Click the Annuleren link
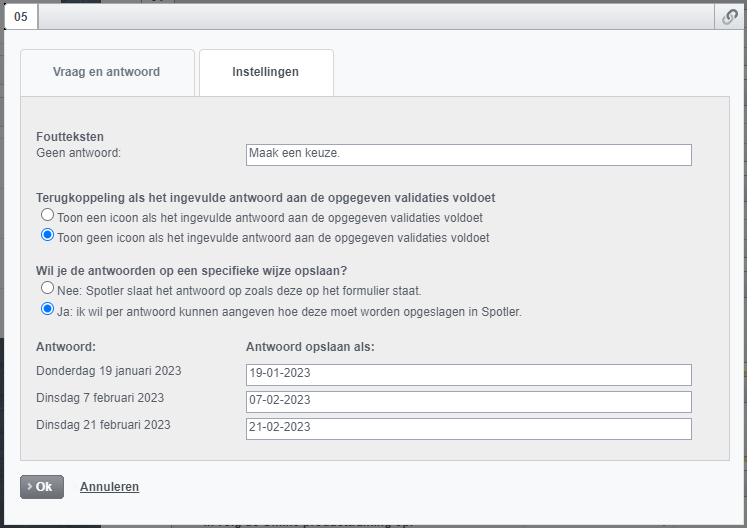This screenshot has height=528, width=747. tap(110, 487)
